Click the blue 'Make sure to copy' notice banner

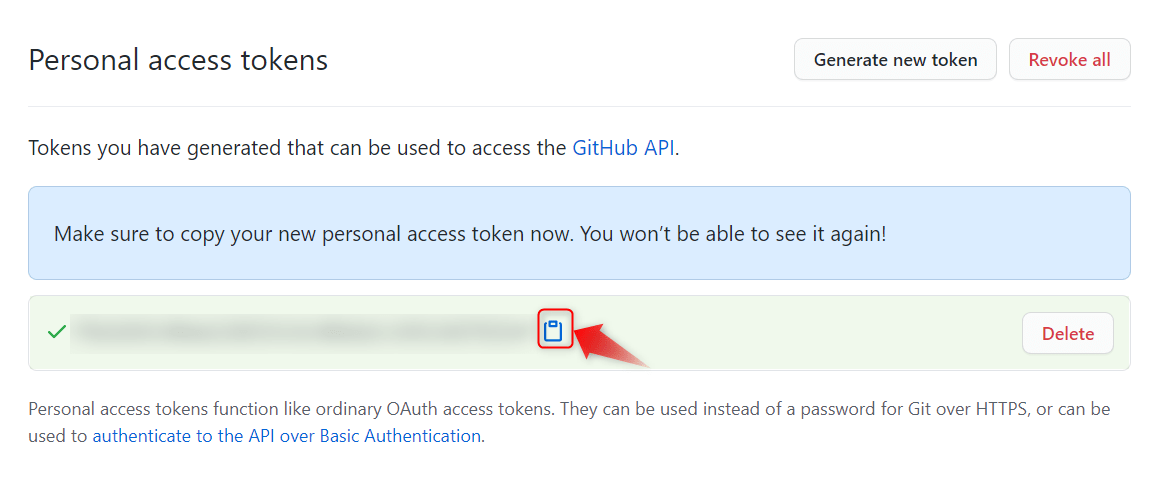pos(579,233)
